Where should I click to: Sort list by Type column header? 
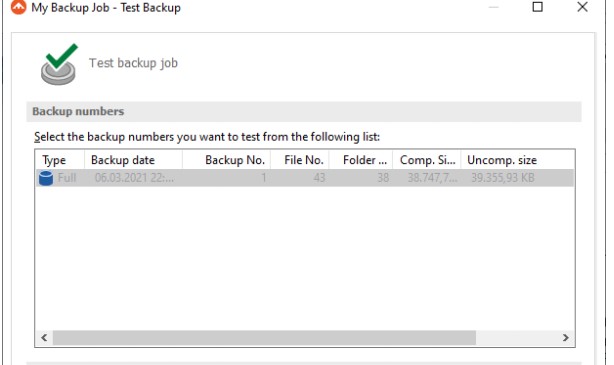point(60,160)
